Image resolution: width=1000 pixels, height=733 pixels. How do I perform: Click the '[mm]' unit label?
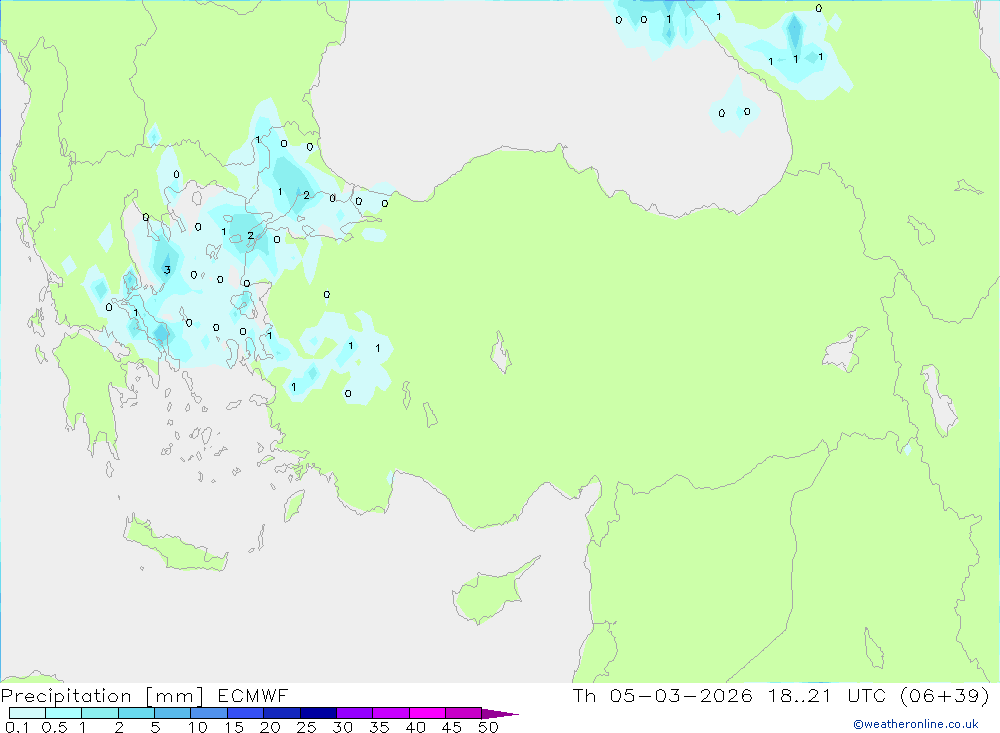tap(175, 696)
